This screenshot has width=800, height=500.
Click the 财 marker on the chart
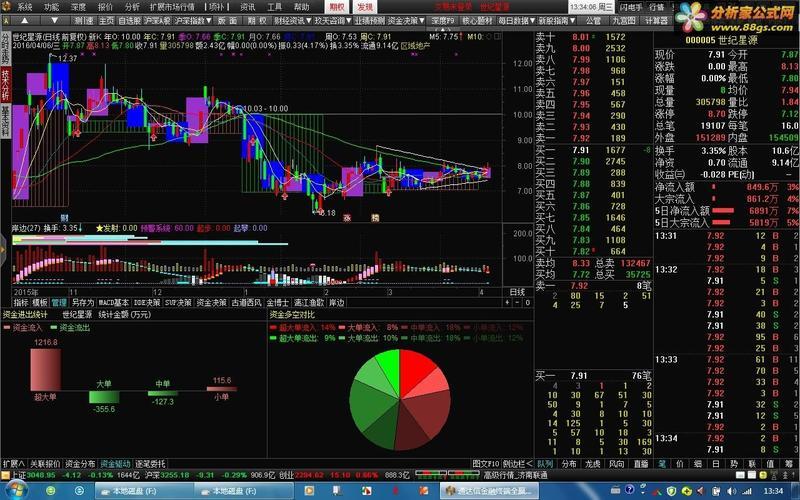(x=64, y=218)
